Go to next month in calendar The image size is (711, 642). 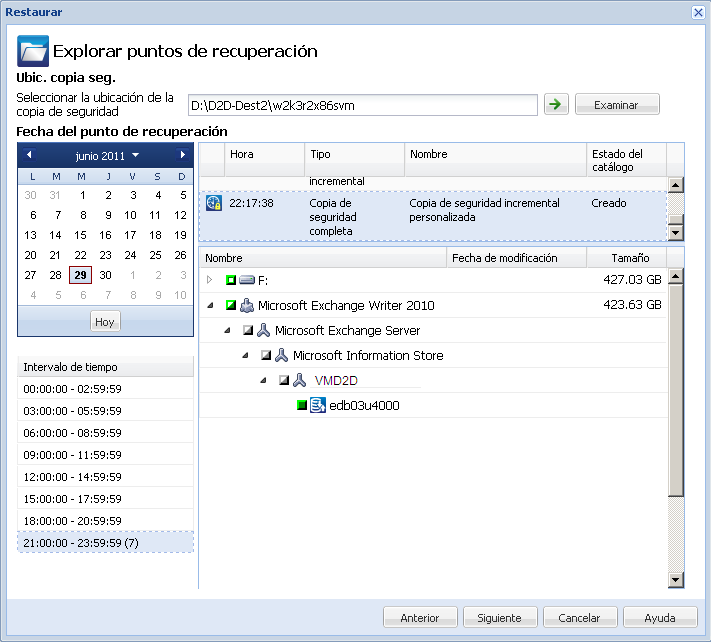[182, 155]
